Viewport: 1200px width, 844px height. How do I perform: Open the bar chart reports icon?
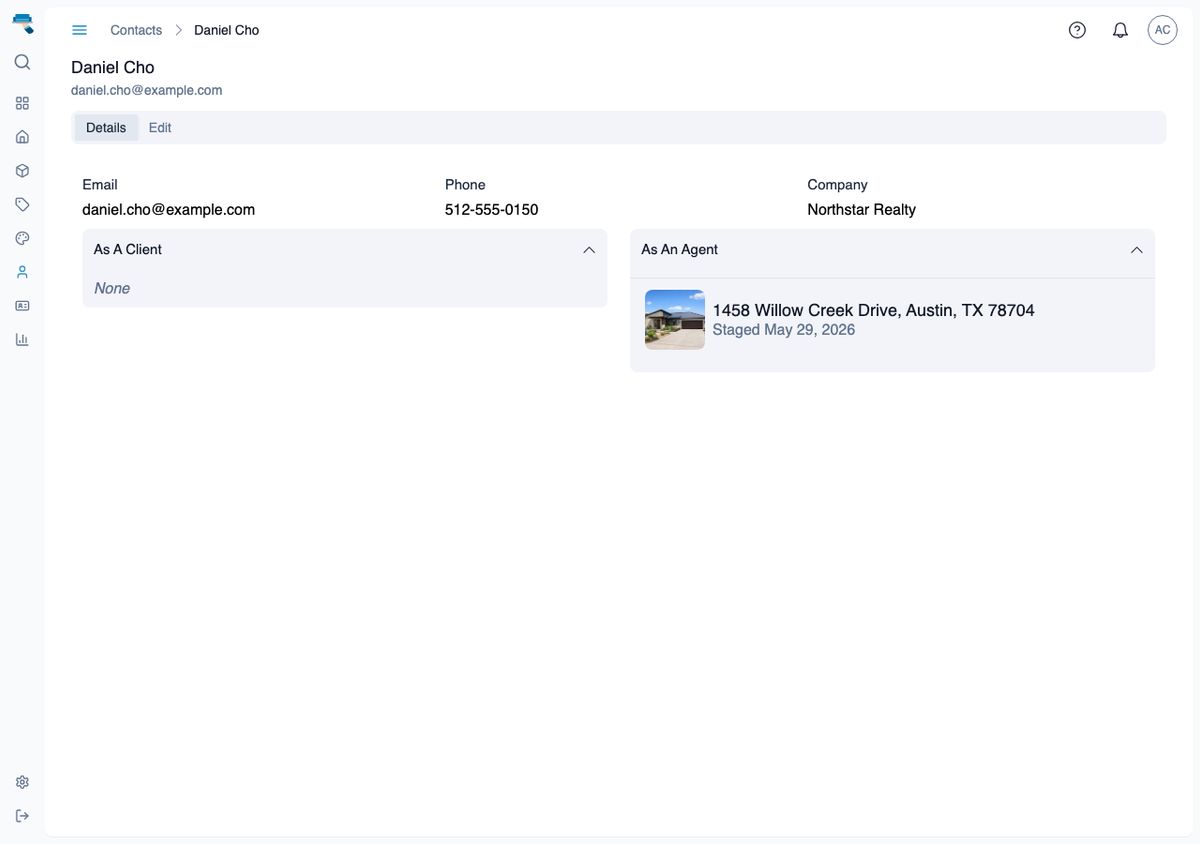[x=22, y=339]
